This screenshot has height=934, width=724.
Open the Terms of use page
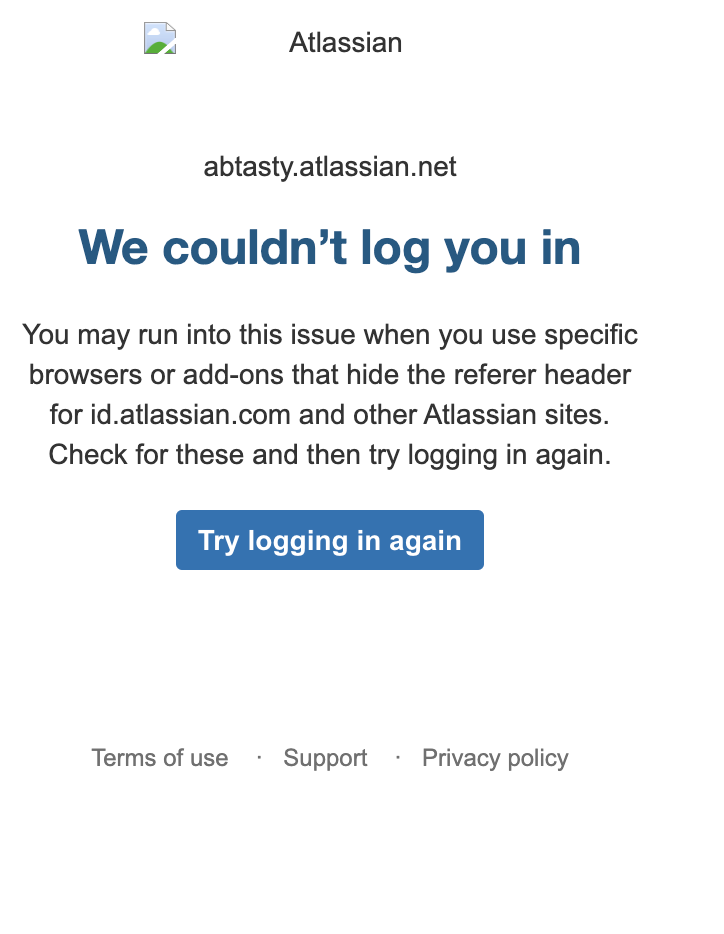tap(159, 758)
